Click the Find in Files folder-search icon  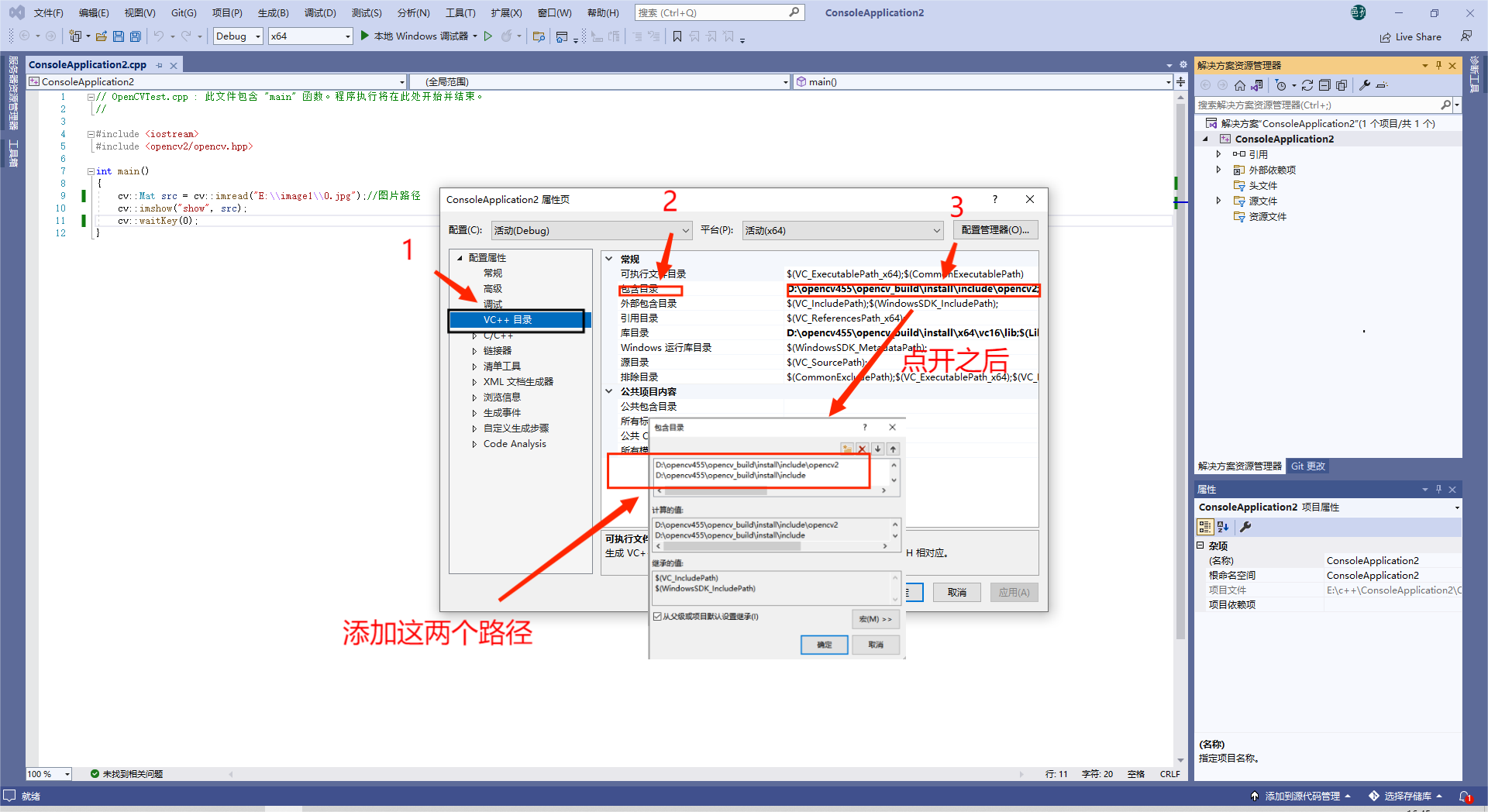(539, 36)
